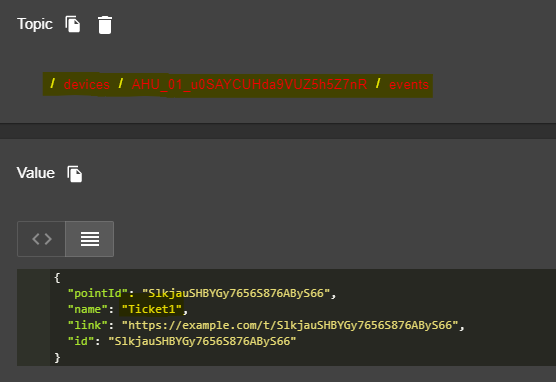This screenshot has width=556, height=382.
Task: Click the "id" key in JSON
Action: coord(81,341)
